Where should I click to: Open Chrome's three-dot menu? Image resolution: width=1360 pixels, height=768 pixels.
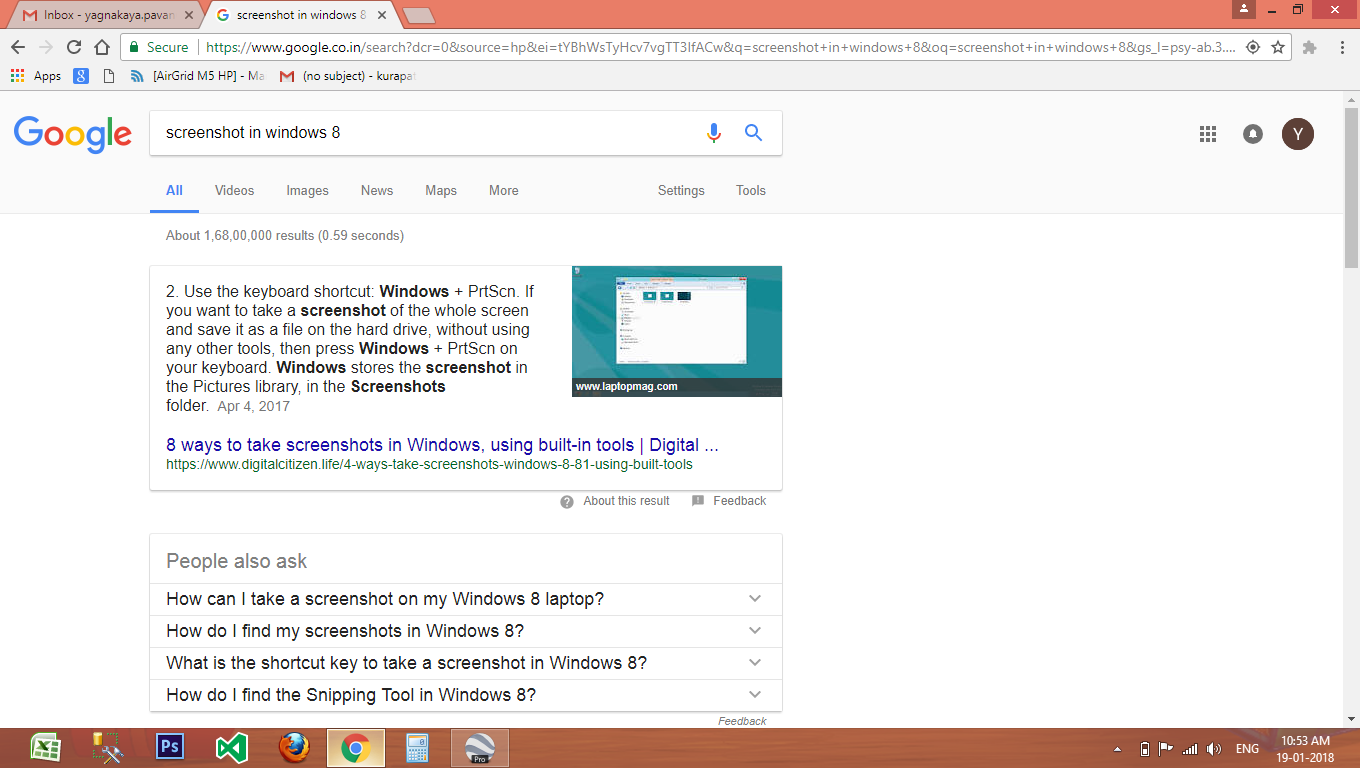tap(1341, 47)
